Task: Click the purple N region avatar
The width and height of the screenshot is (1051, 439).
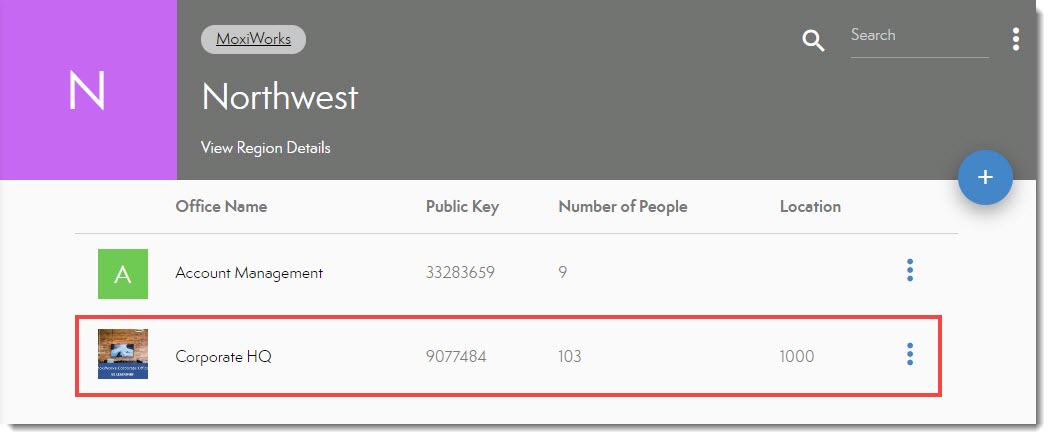Action: pyautogui.click(x=88, y=91)
